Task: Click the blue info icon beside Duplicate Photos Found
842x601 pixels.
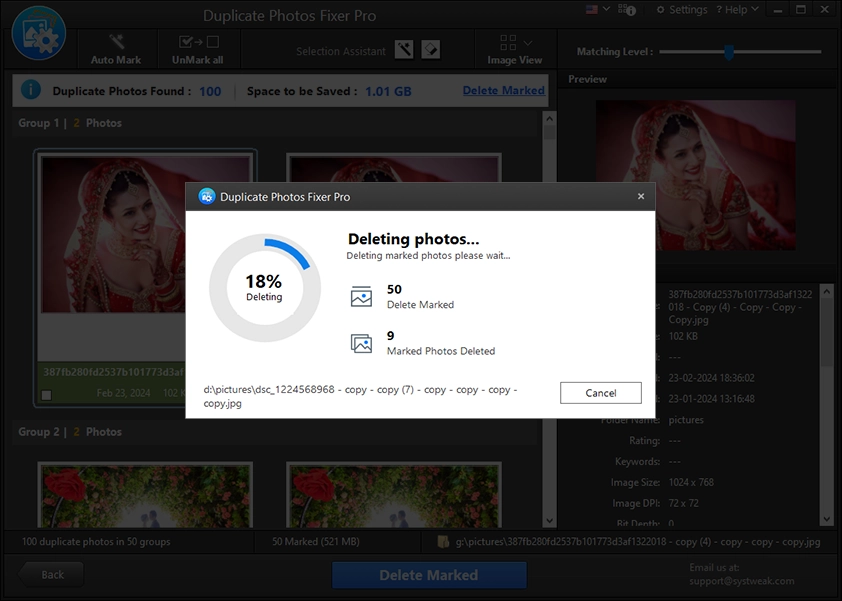Action: pos(31,90)
